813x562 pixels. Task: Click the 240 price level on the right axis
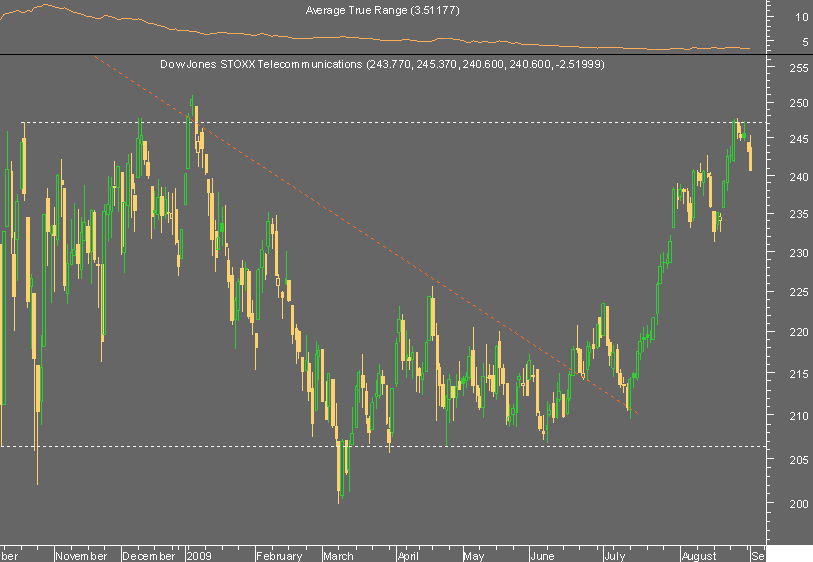pyautogui.click(x=798, y=177)
